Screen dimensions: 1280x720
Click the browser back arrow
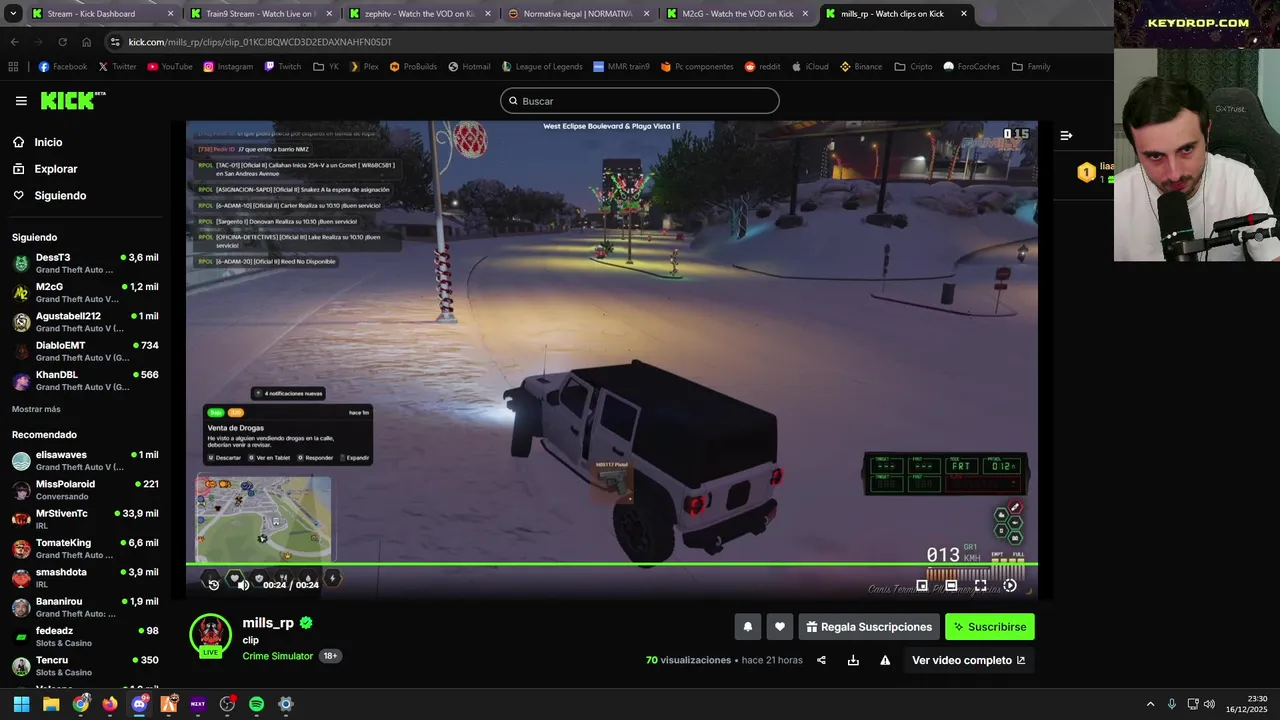tap(14, 42)
